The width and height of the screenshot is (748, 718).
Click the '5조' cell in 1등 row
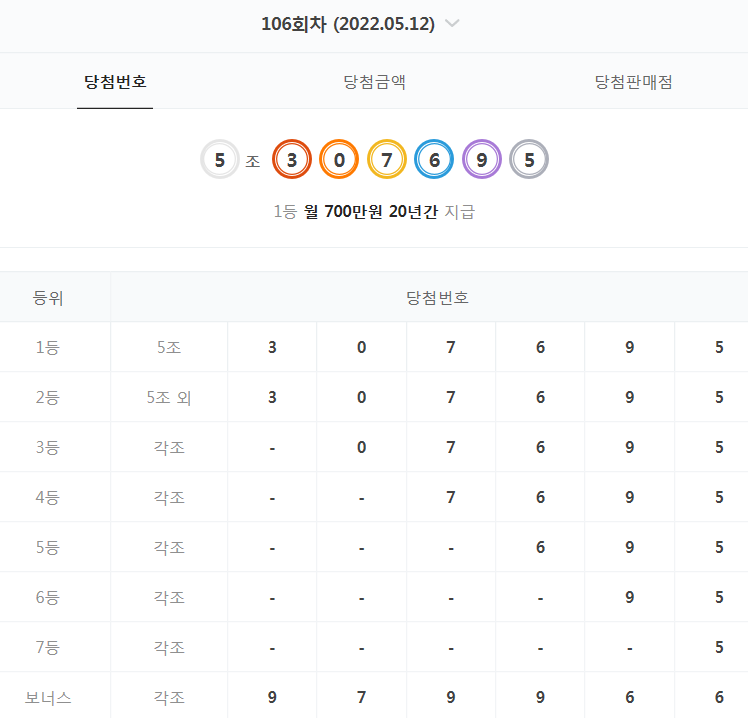click(x=169, y=347)
